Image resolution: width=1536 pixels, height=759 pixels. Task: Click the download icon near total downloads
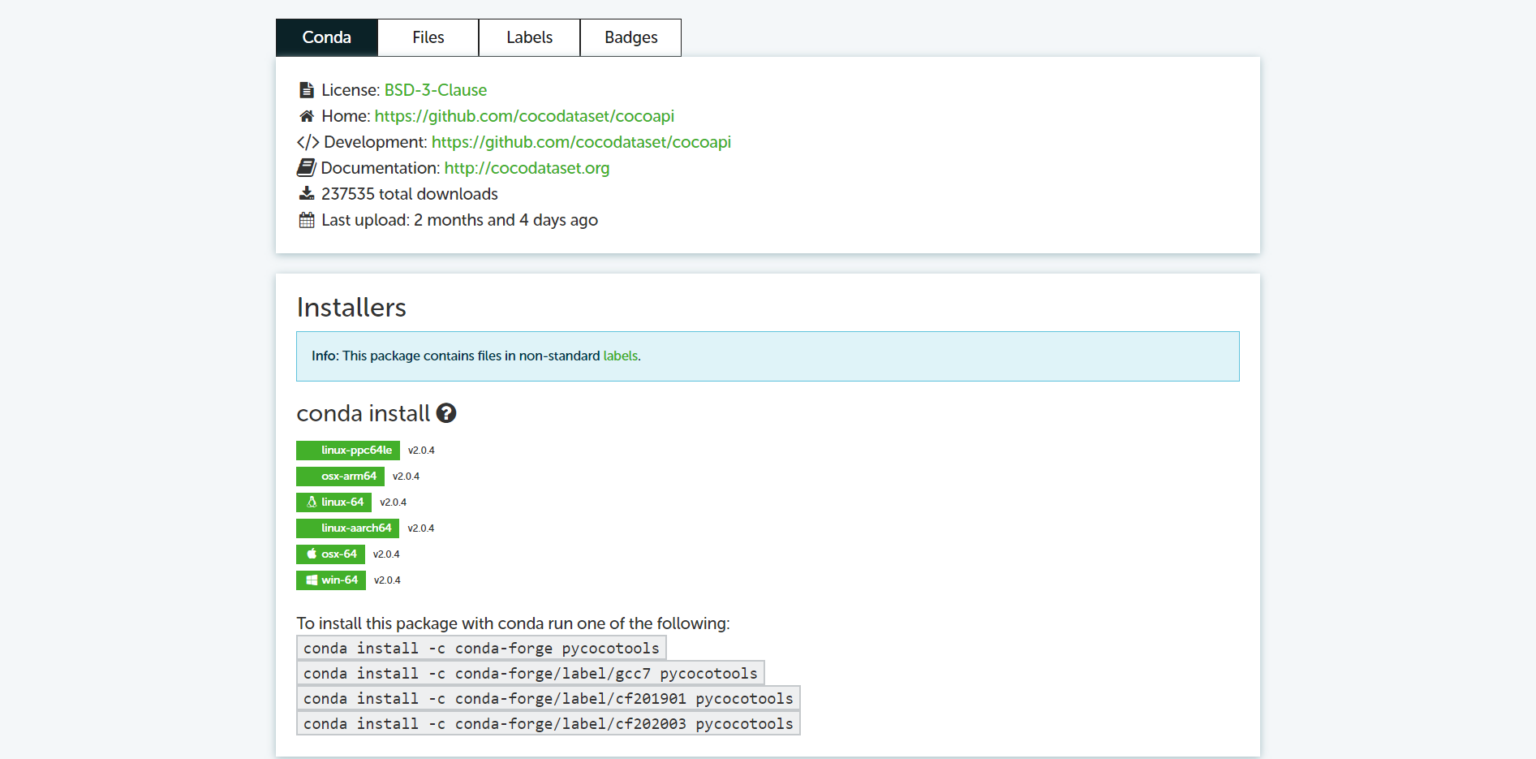[x=306, y=193]
